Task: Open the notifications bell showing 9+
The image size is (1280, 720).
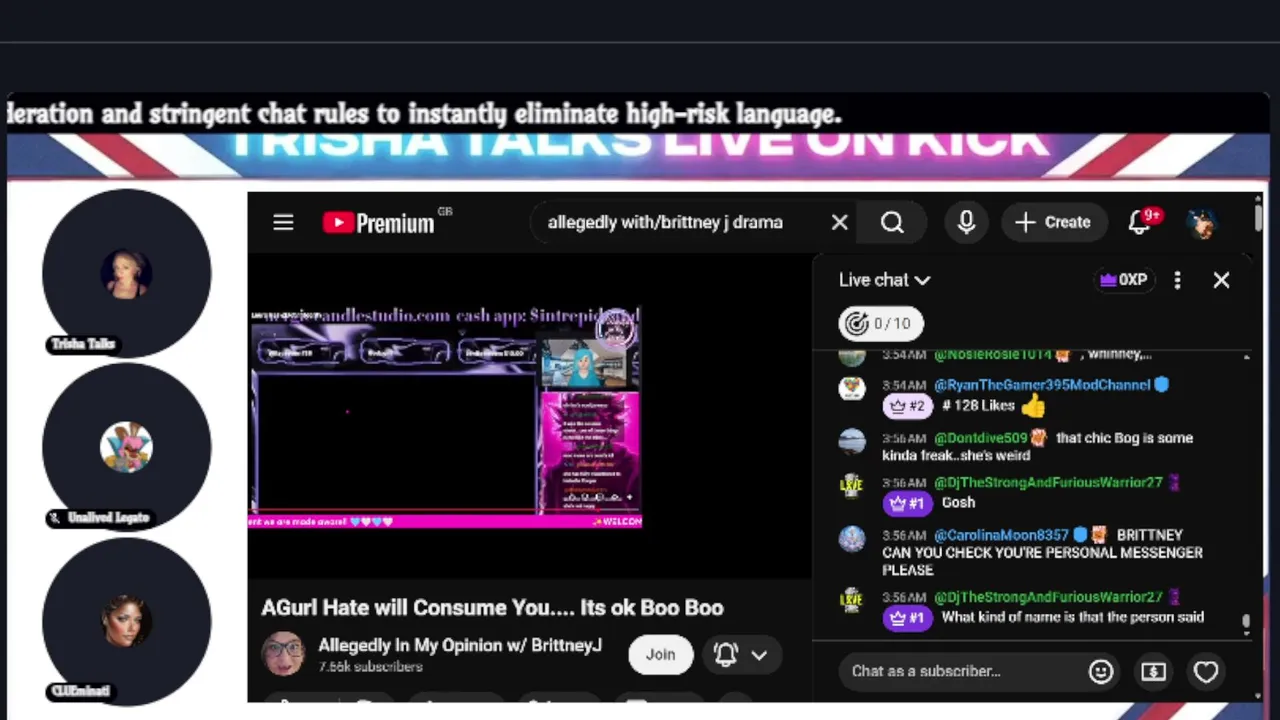Action: [1141, 222]
